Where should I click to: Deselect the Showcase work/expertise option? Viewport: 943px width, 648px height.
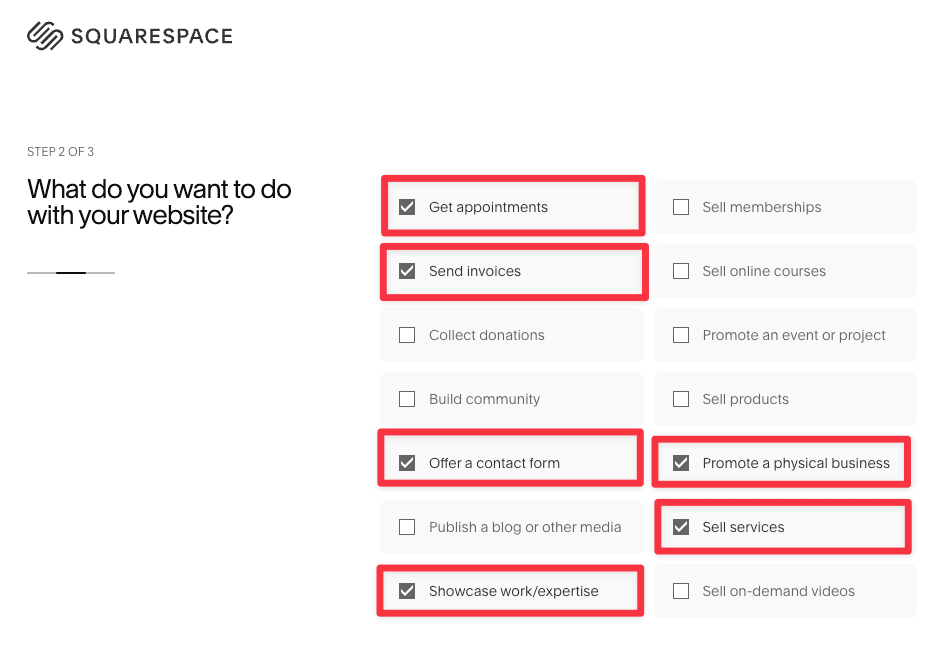(x=406, y=590)
